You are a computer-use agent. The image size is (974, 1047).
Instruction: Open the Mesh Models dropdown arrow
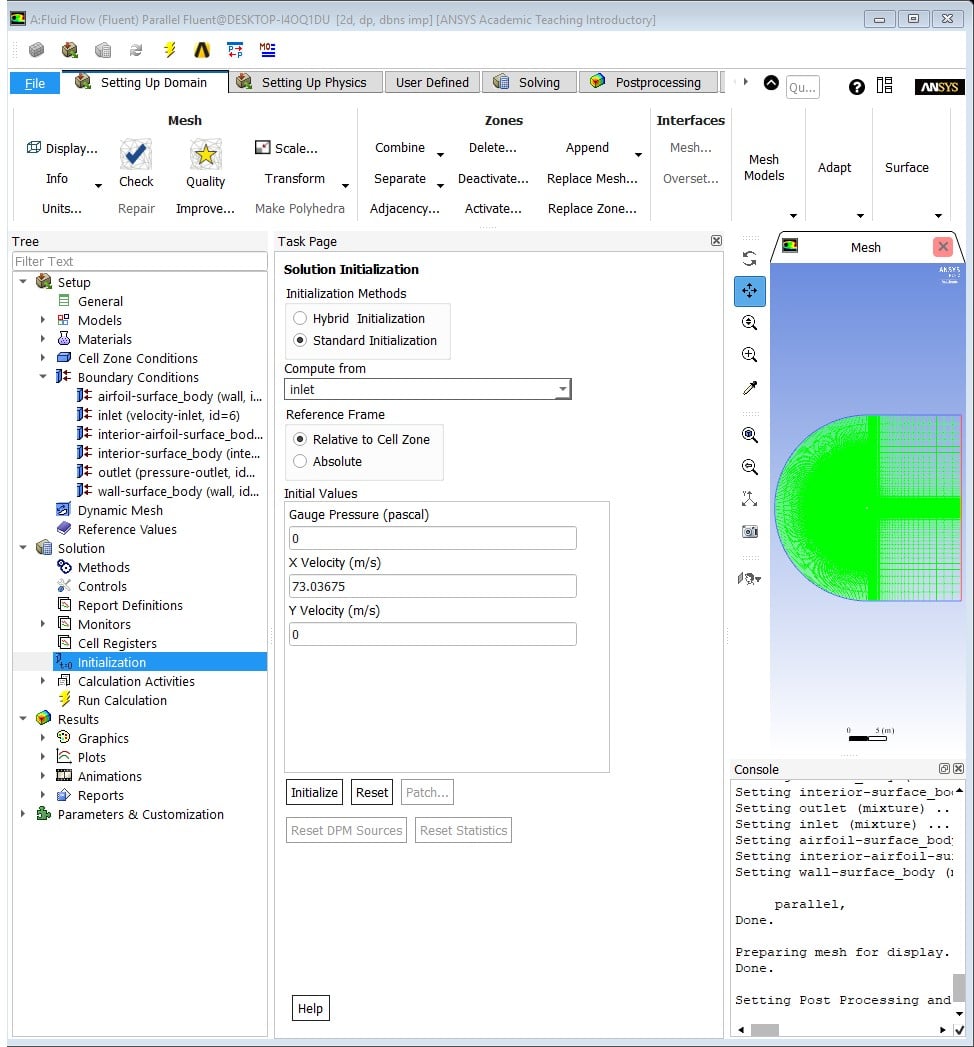[x=793, y=216]
